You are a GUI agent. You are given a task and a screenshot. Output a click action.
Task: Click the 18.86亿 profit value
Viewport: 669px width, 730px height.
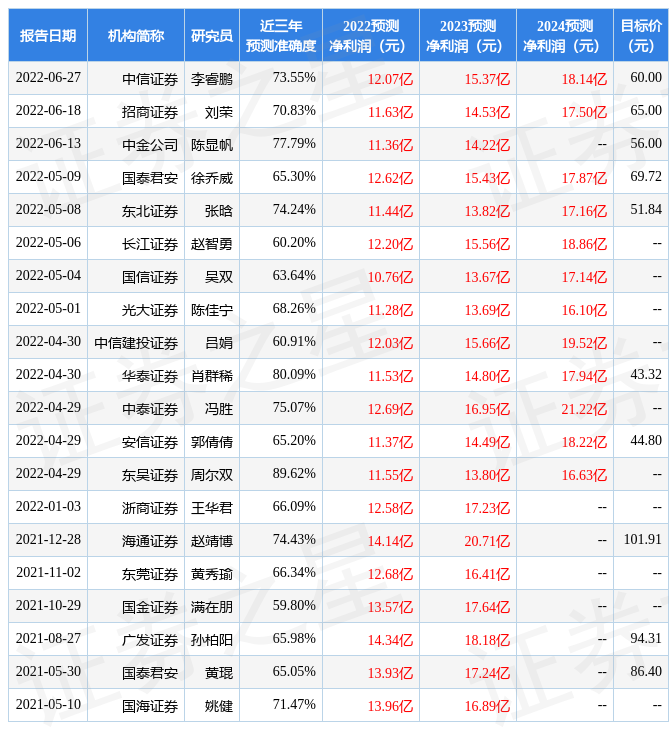tap(584, 244)
